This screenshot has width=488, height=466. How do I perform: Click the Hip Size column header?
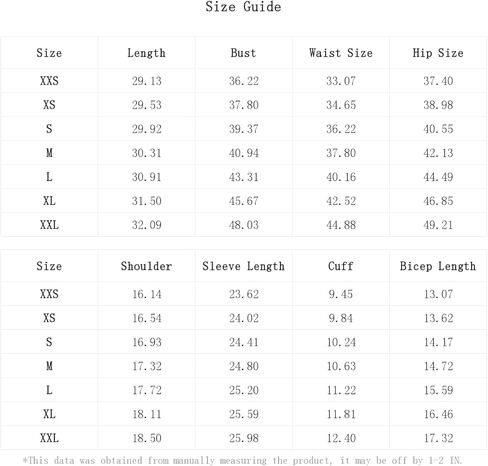[x=438, y=53]
